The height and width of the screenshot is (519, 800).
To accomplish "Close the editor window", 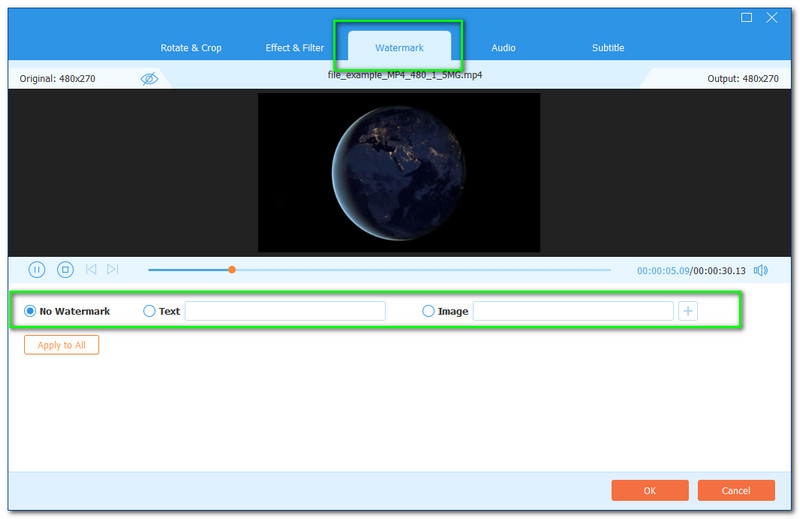I will tap(772, 17).
